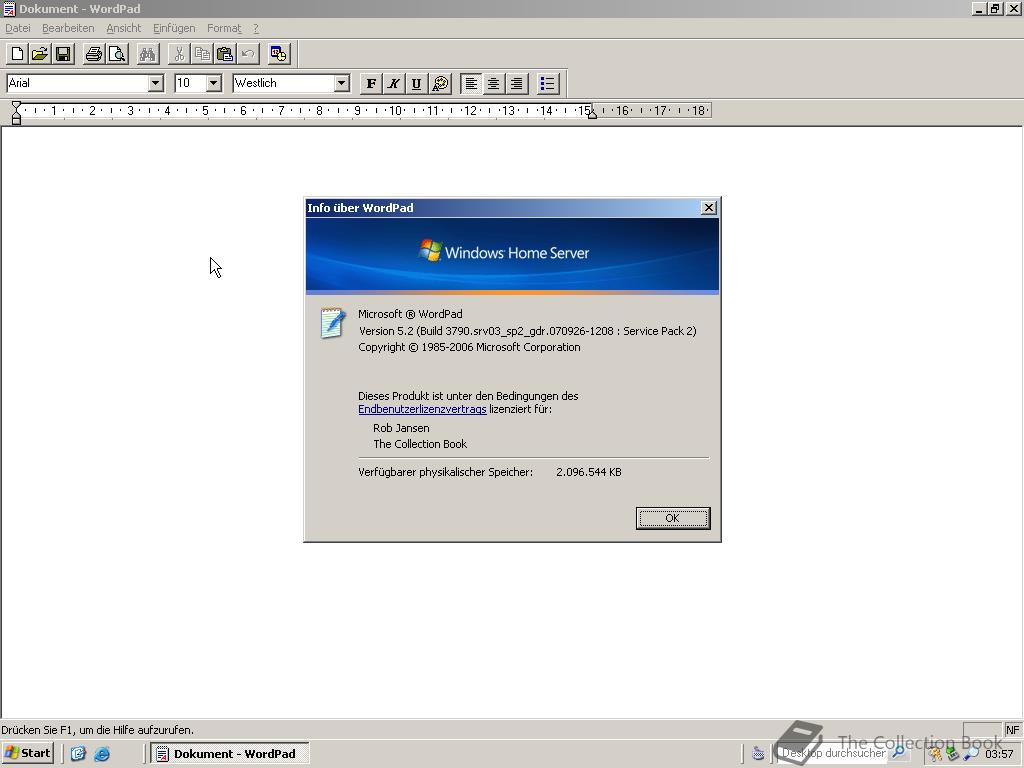Viewport: 1024px width, 768px height.
Task: Click the WordPad notepad icon in dialog
Action: [332, 323]
